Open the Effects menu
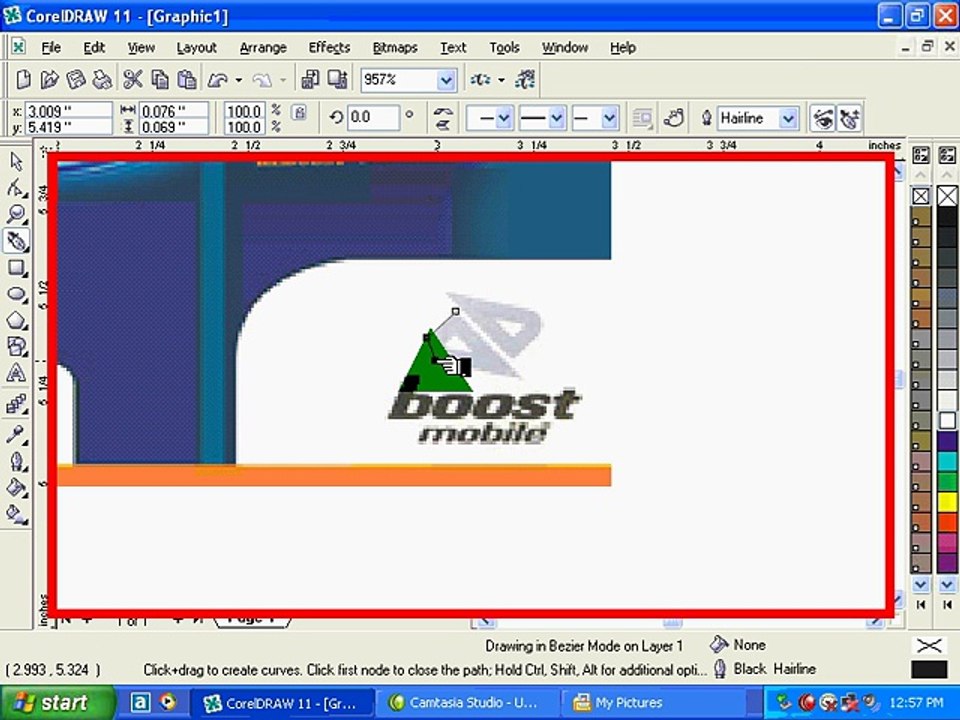 [329, 48]
